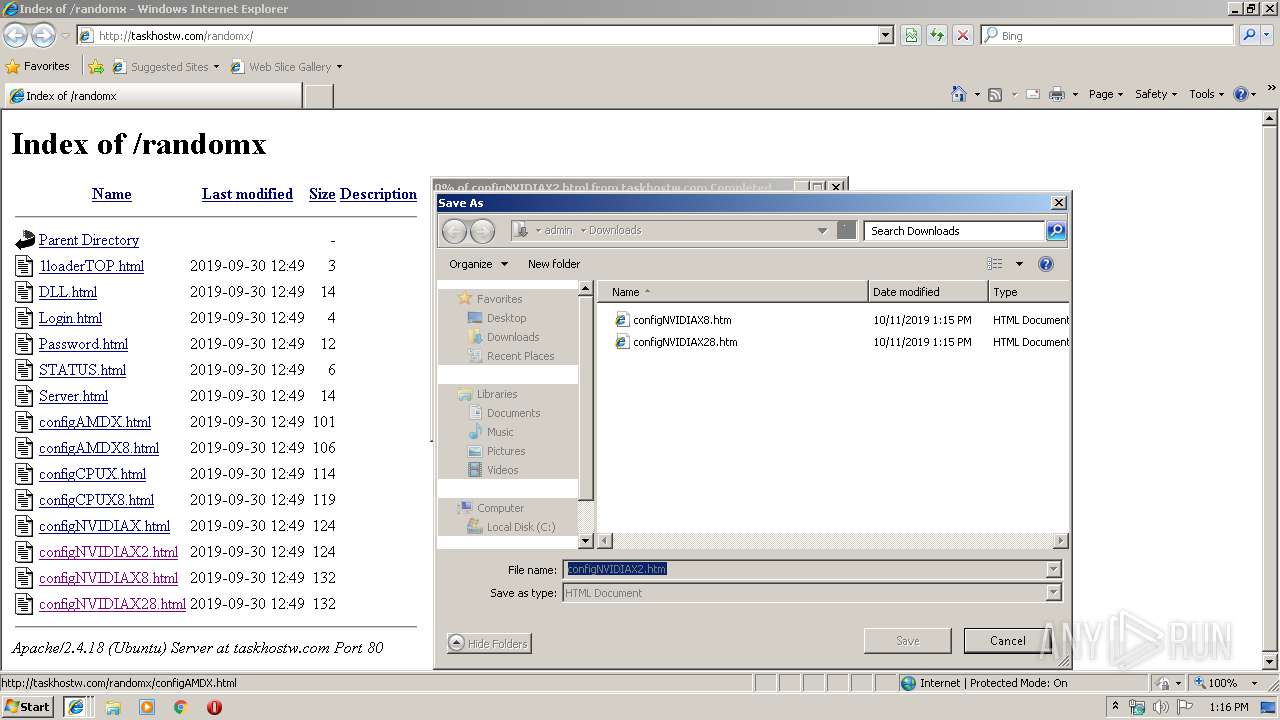This screenshot has height=720, width=1280.
Task: Click Hide Folders button
Action: (x=489, y=644)
